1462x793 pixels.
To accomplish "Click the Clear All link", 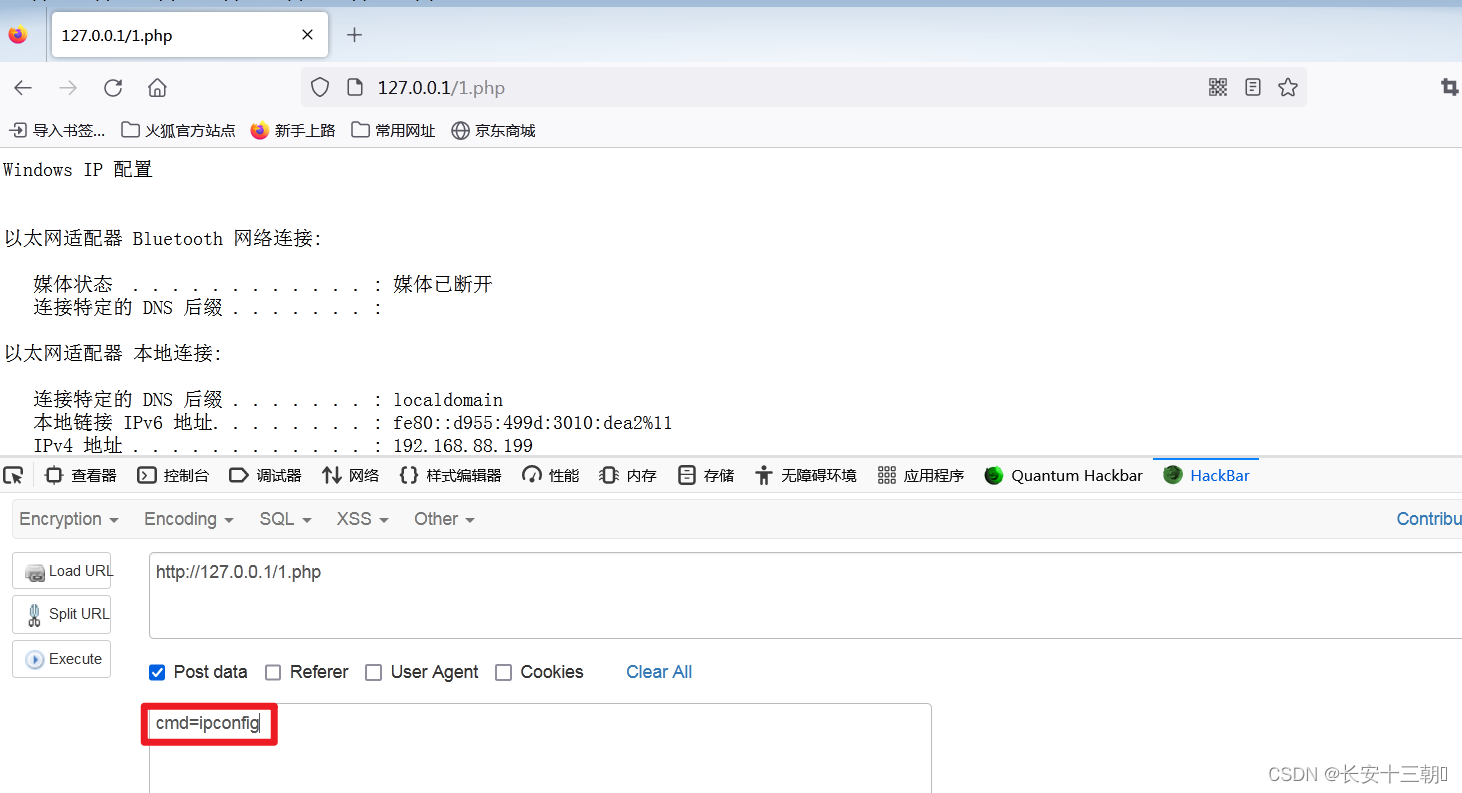I will [659, 672].
